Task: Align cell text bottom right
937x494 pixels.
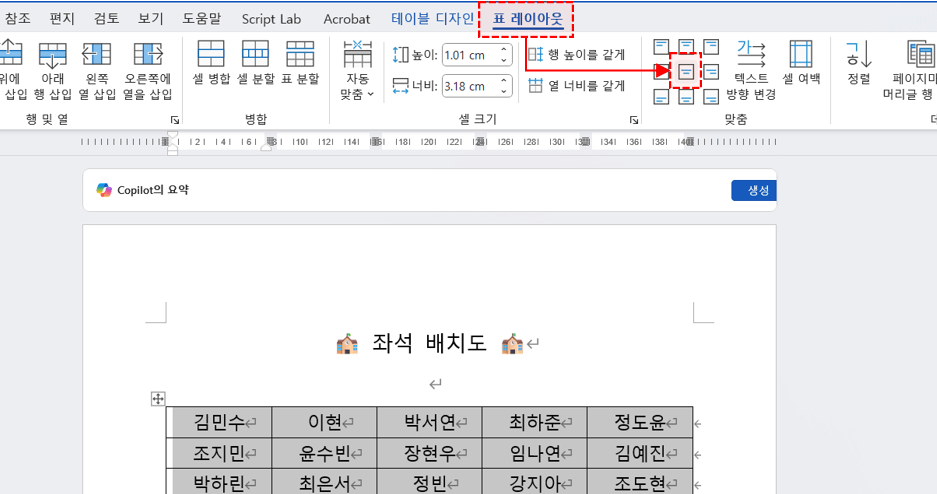Action: coord(711,97)
